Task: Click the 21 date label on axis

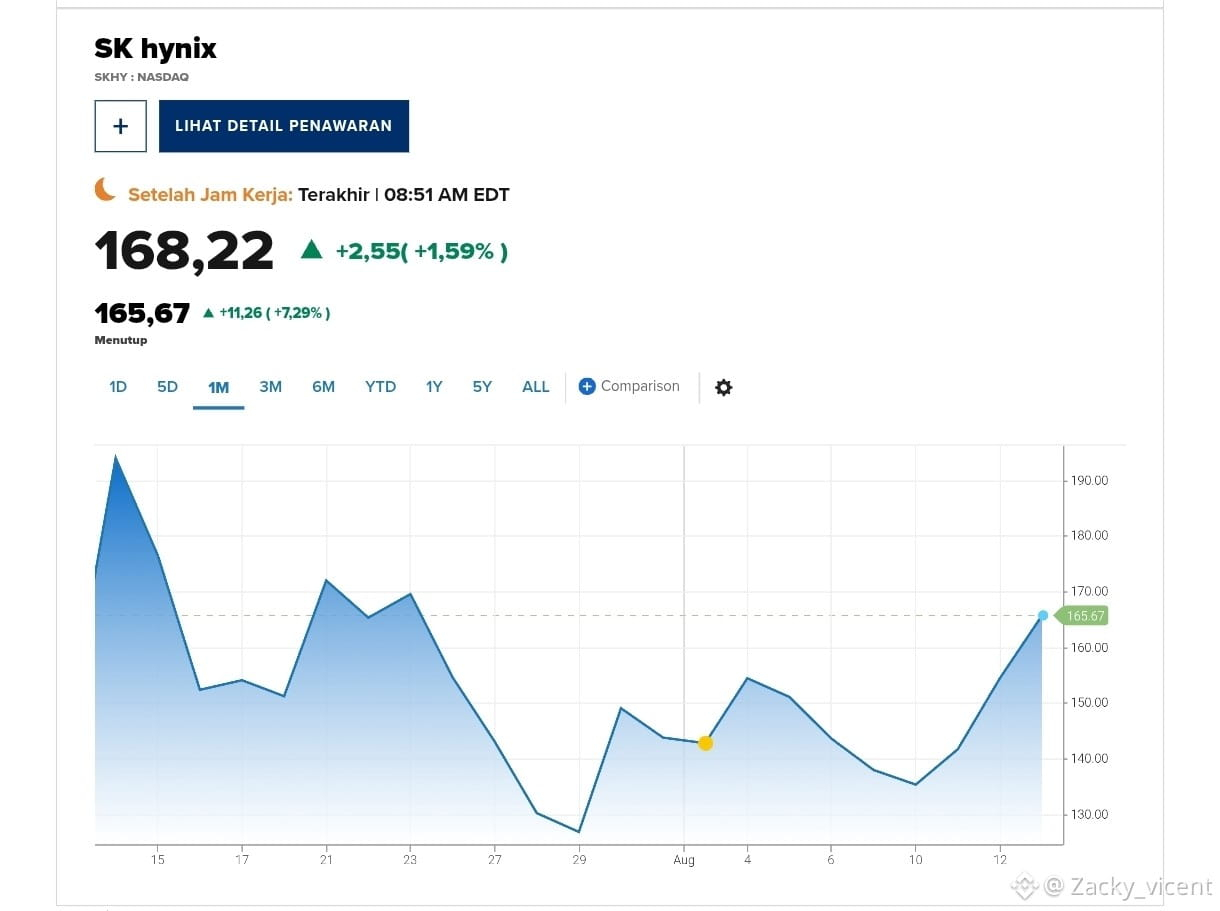Action: point(326,859)
